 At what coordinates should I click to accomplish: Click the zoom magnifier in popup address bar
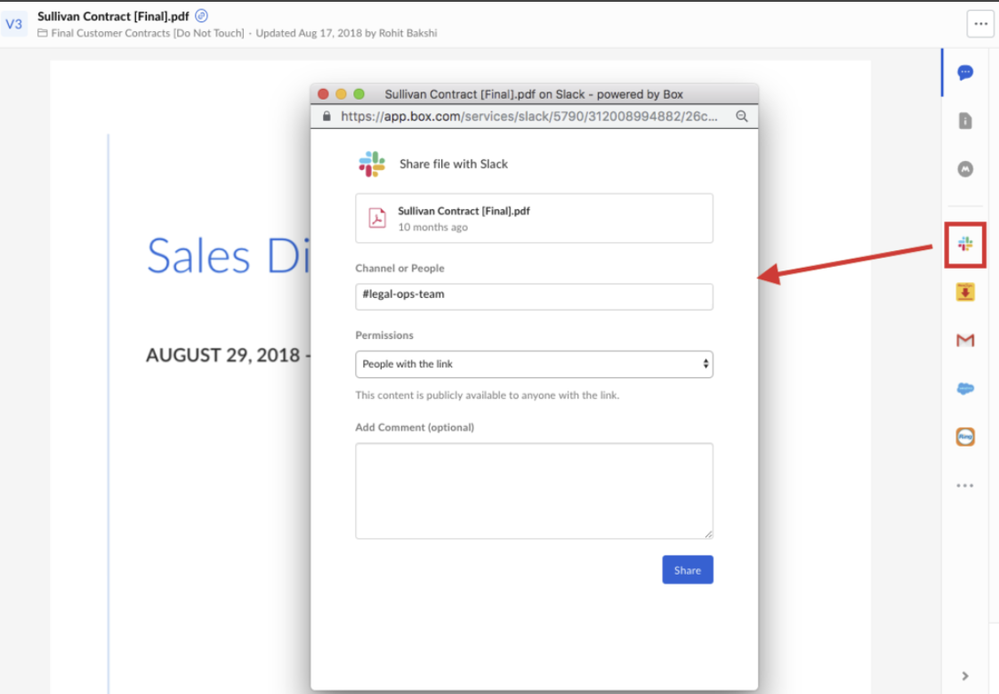tap(742, 116)
